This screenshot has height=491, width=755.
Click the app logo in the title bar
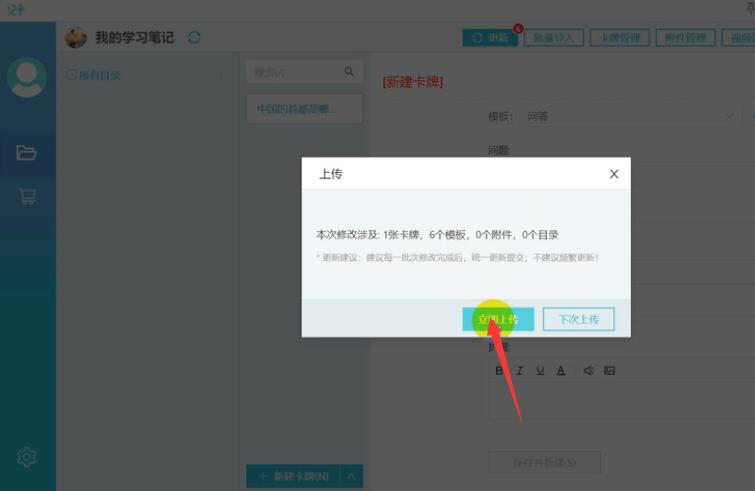click(15, 10)
